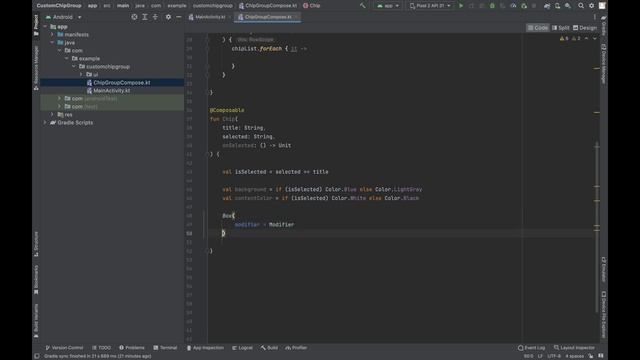Open the Profiler tool window

tap(296, 348)
